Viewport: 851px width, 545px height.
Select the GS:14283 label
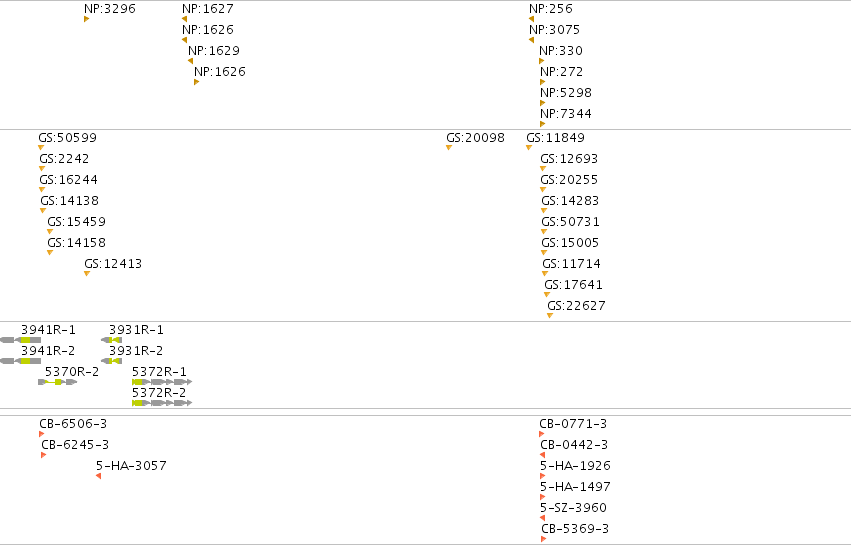[x=570, y=201]
